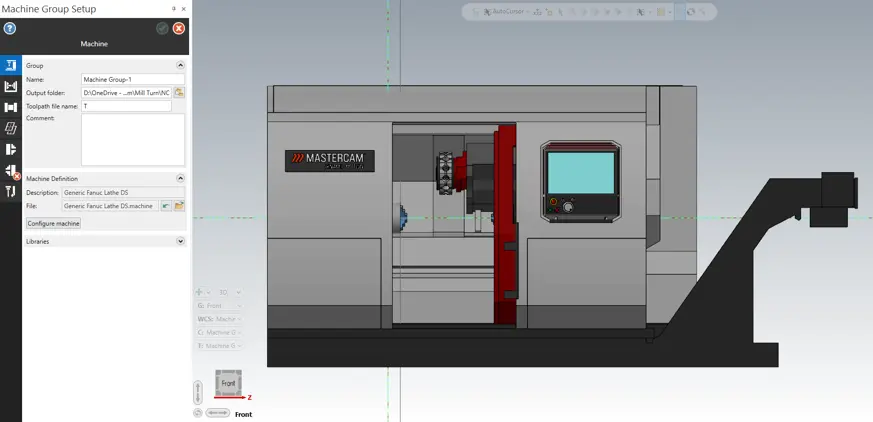
Task: Click the vertical rotate arrows control
Action: coord(198,392)
